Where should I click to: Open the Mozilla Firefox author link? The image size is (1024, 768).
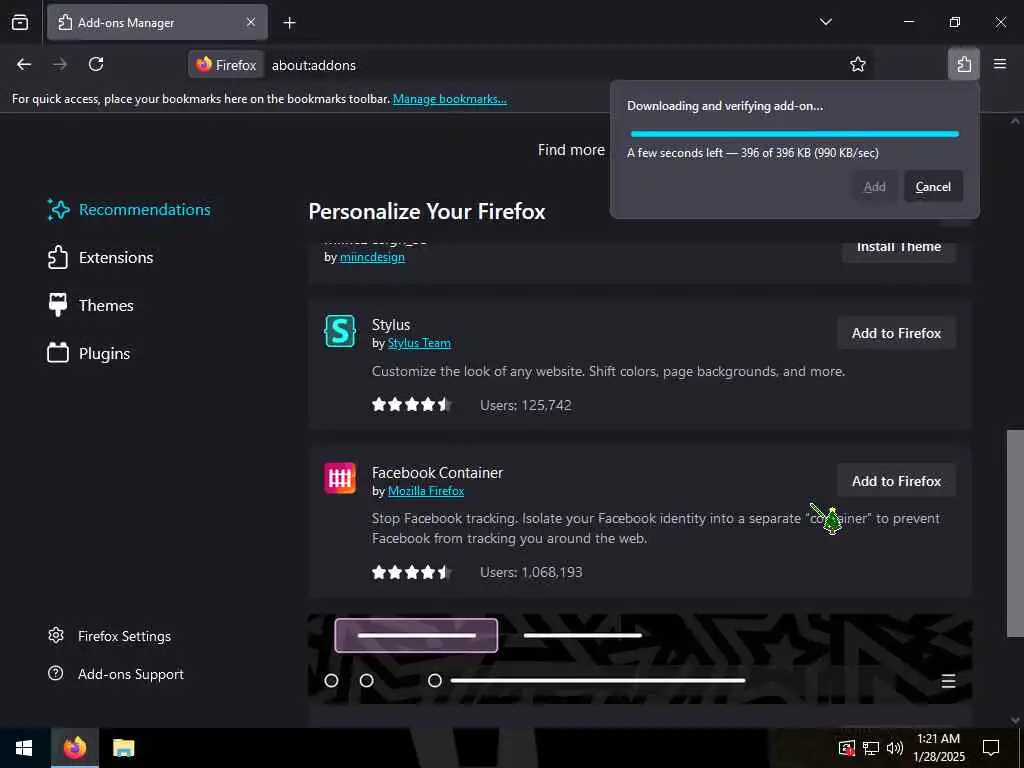pyautogui.click(x=426, y=490)
